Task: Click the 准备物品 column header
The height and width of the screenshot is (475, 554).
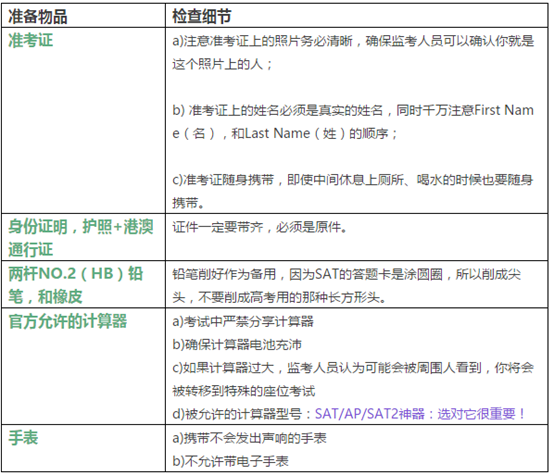Action: 38,17
